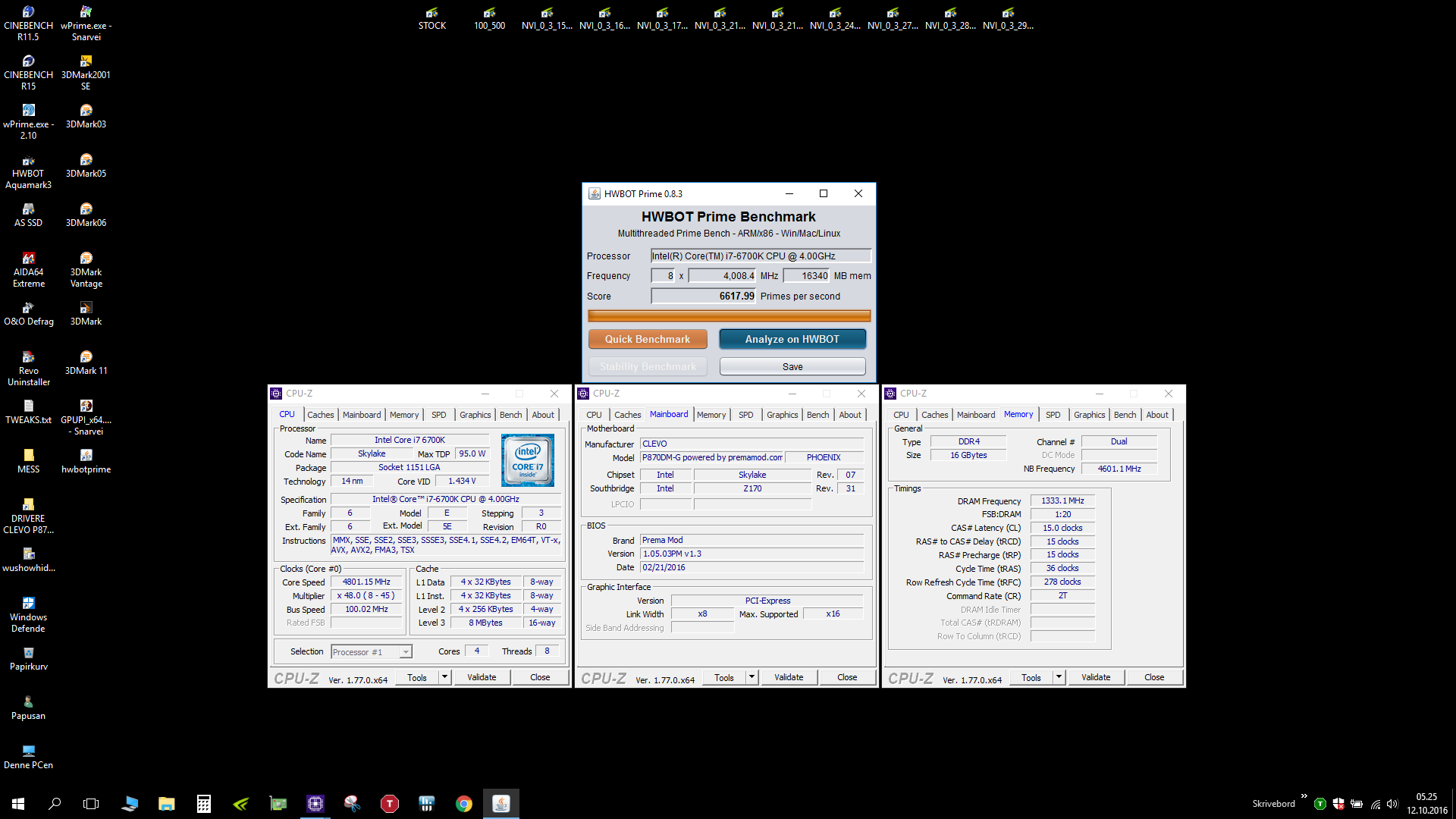This screenshot has height=819, width=1456.
Task: Switch to CPU tab in Memory CPU-Z window
Action: [901, 415]
